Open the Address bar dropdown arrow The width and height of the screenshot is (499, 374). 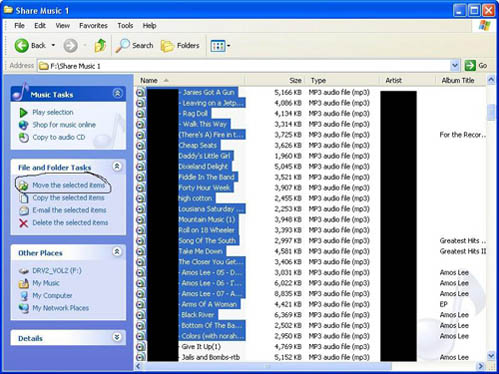tap(455, 66)
